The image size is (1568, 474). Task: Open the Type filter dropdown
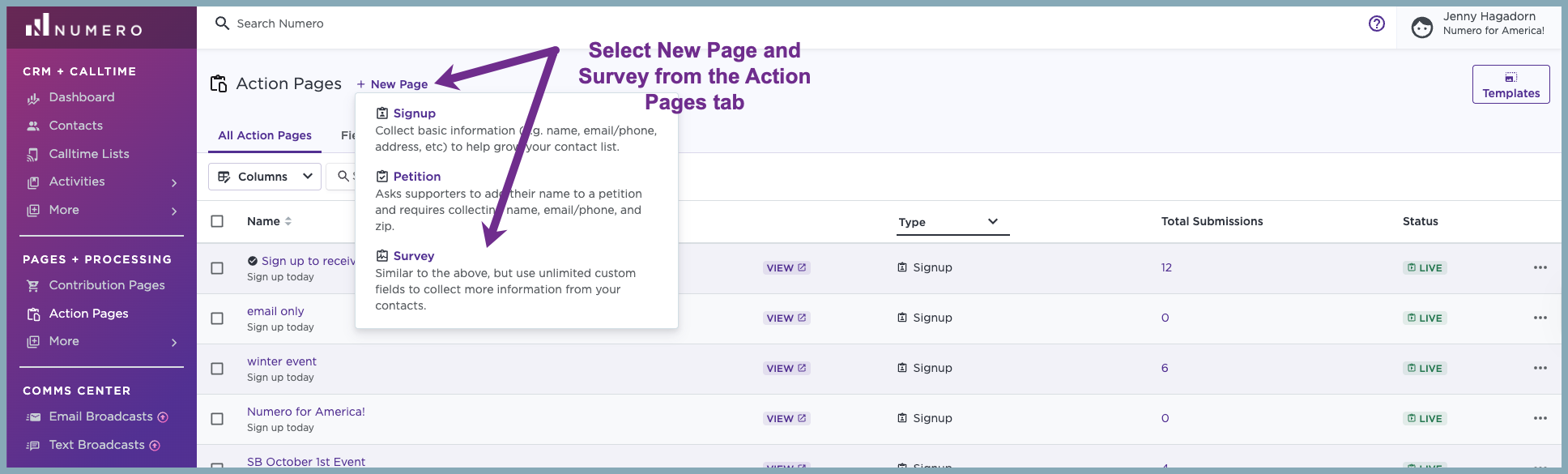click(952, 222)
